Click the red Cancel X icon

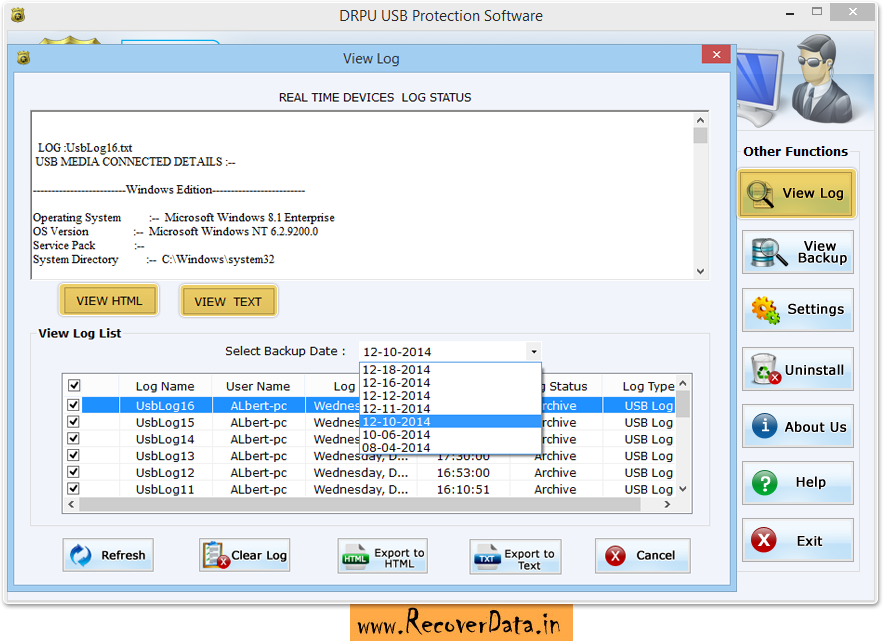coord(616,555)
